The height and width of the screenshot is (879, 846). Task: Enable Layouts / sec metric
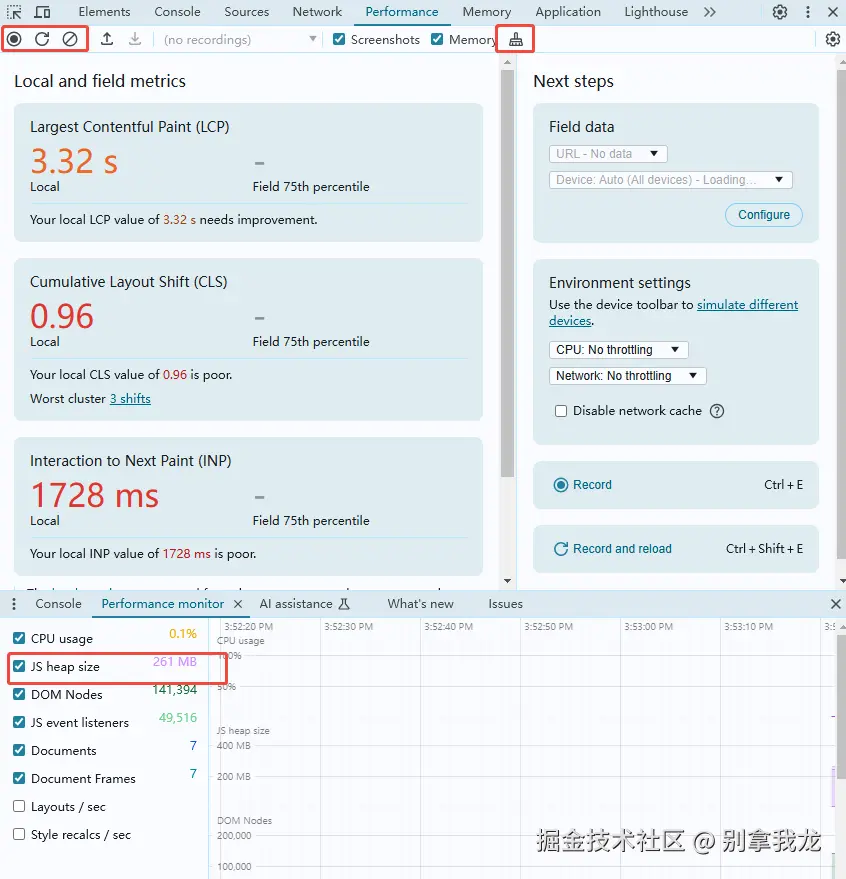tap(19, 806)
